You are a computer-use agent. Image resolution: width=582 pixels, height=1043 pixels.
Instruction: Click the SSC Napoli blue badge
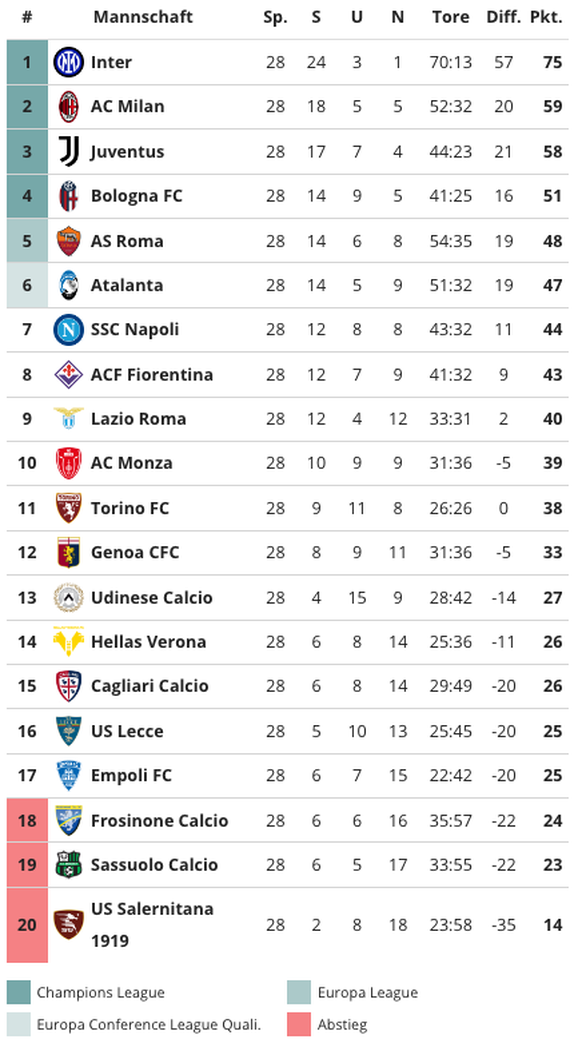point(69,330)
